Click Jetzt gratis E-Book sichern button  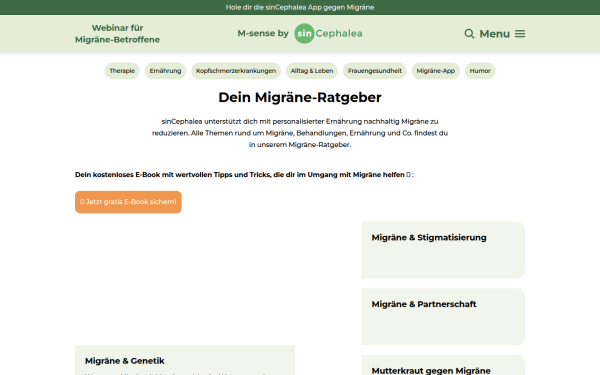pyautogui.click(x=128, y=202)
